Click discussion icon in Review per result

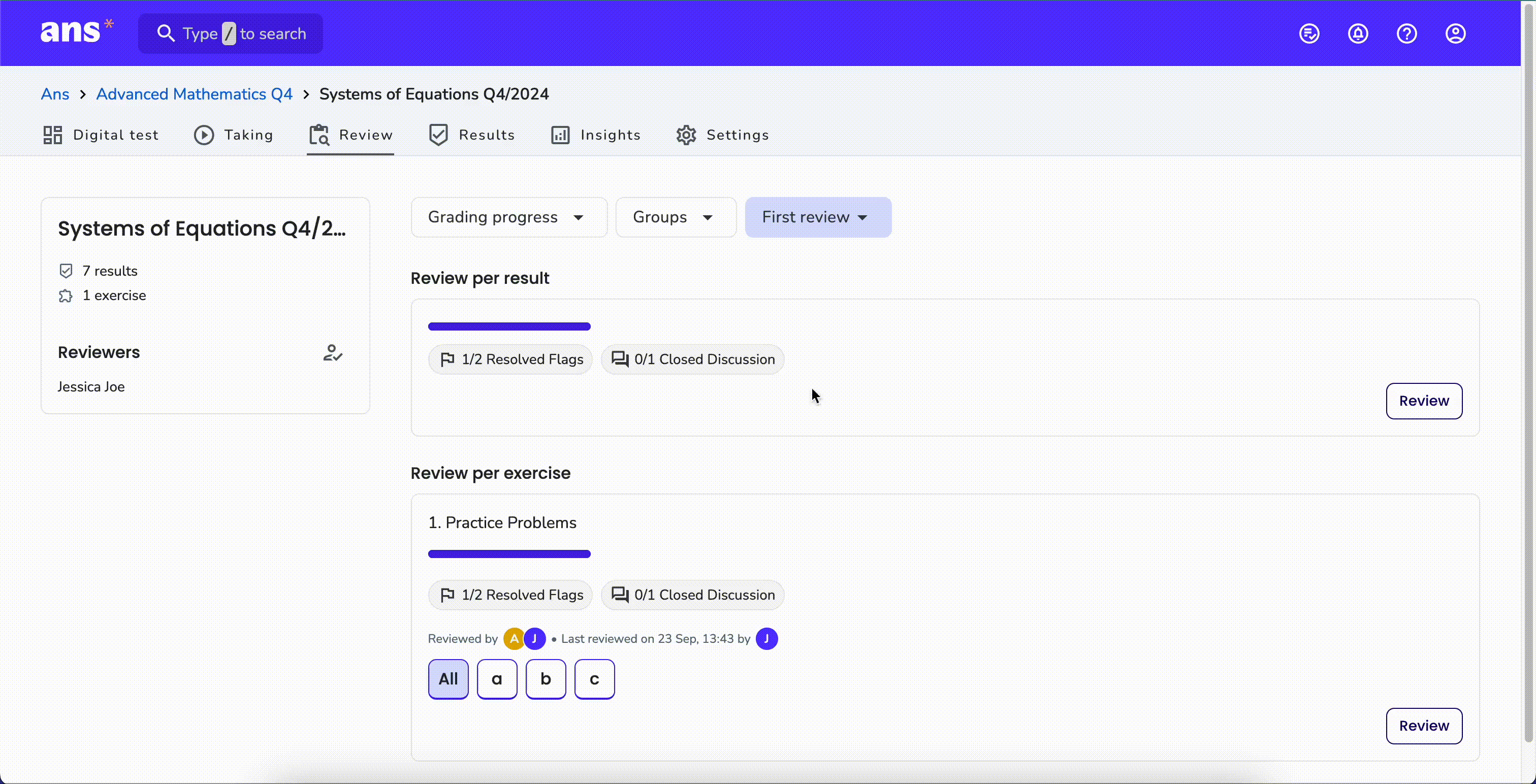click(x=620, y=360)
